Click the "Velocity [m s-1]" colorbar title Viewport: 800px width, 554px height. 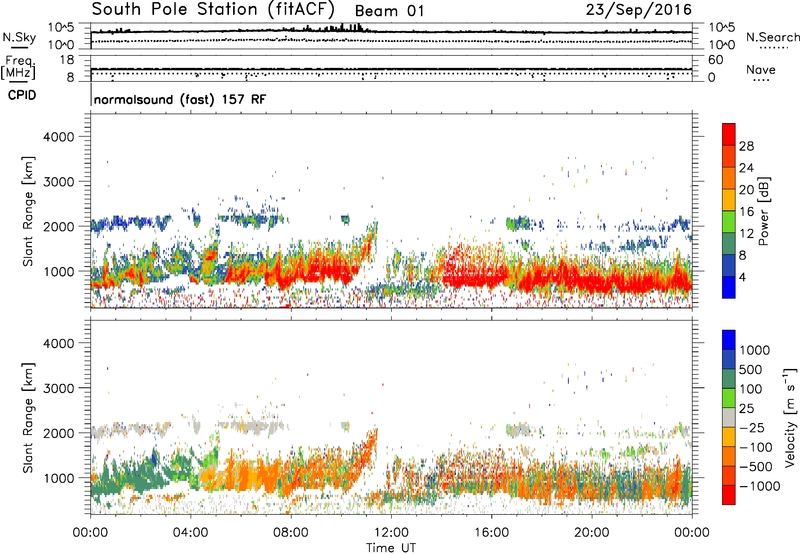pos(790,417)
